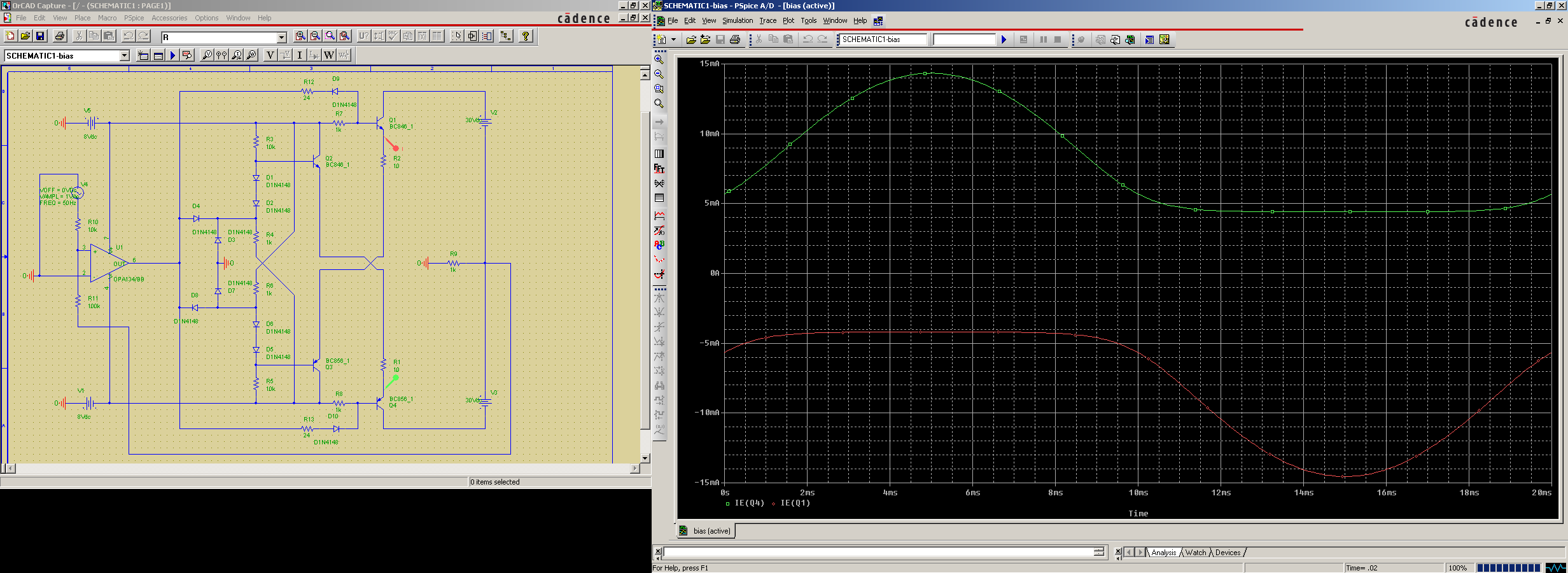Open the Trace menu in PSpice A/D
1568x573 pixels.
tap(768, 20)
